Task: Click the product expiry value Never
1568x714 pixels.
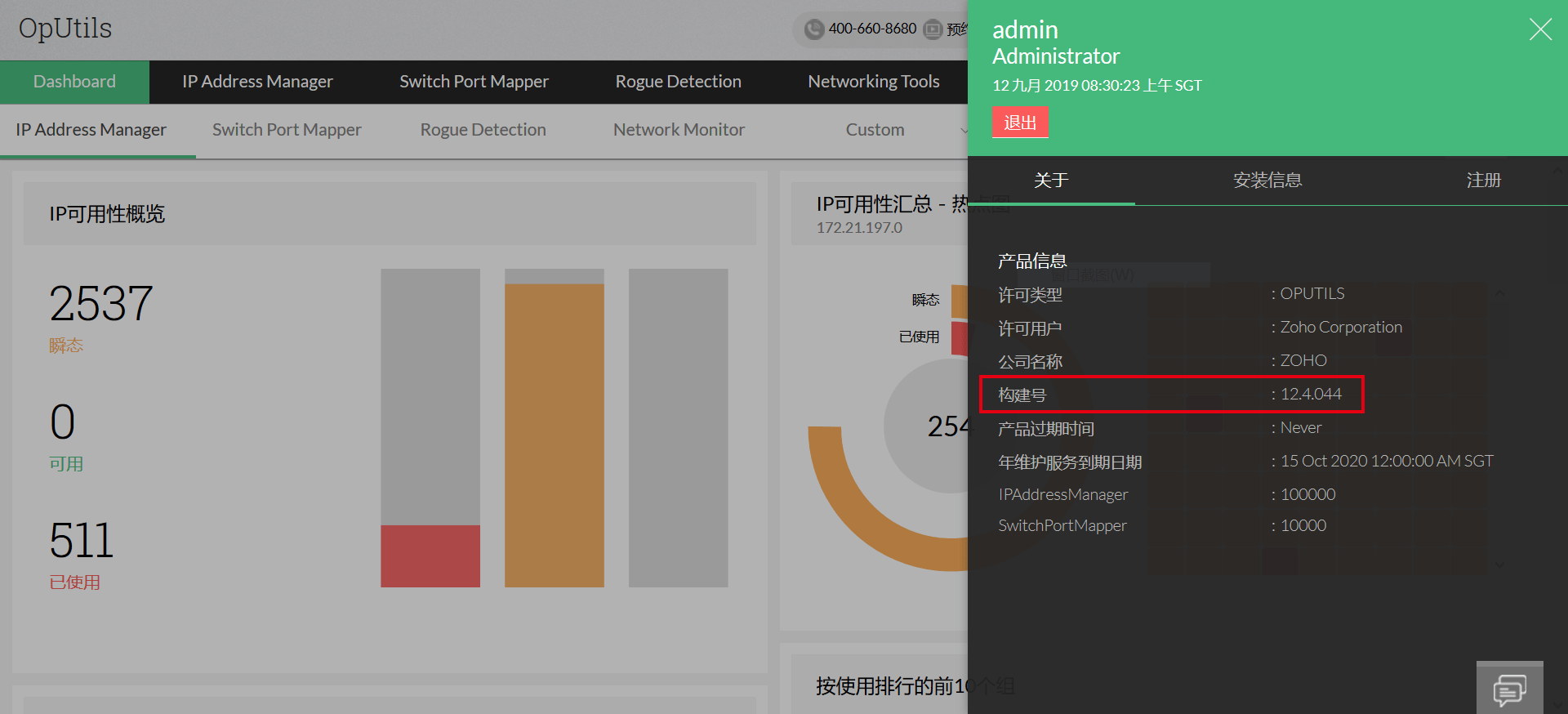Action: tap(1301, 428)
